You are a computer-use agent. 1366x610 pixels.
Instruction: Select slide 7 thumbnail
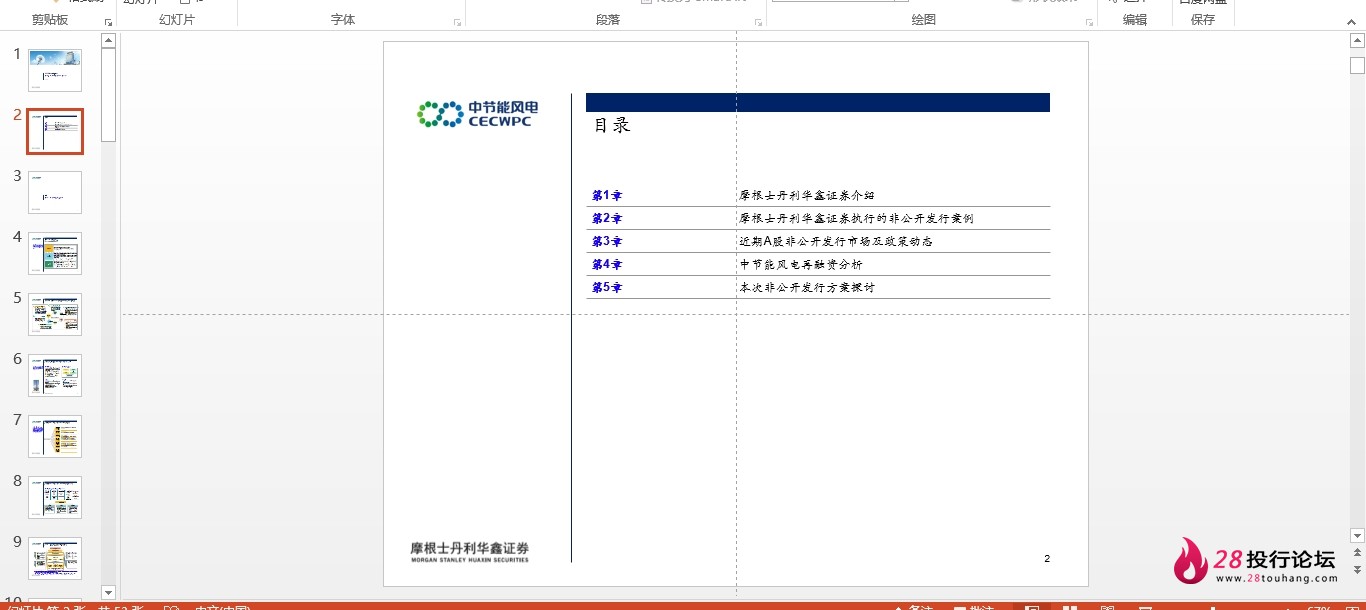55,436
